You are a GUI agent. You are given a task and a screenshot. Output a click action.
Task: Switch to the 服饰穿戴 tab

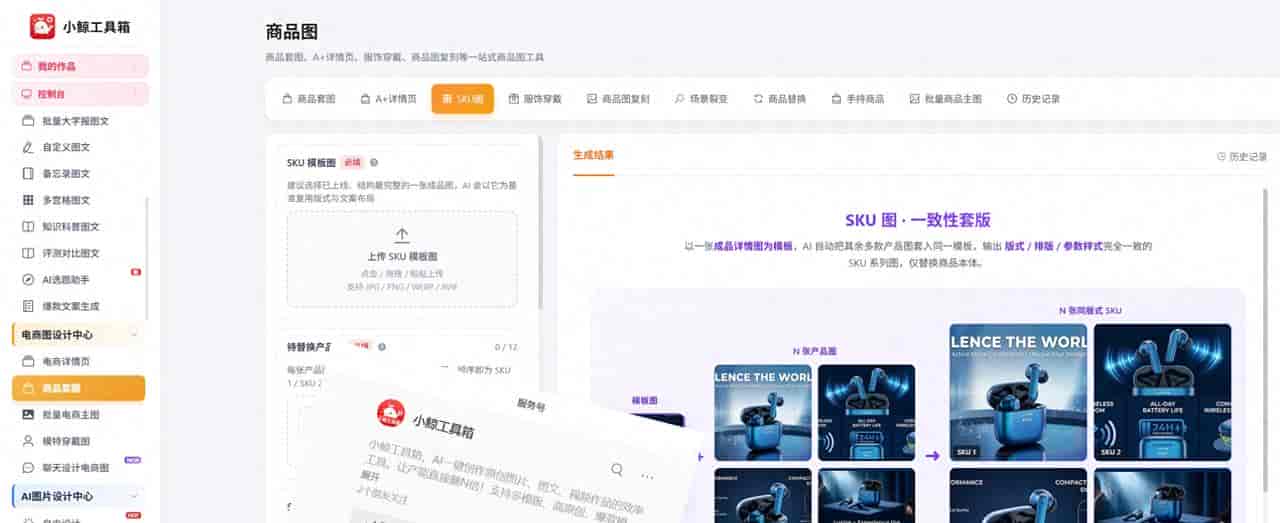[535, 99]
